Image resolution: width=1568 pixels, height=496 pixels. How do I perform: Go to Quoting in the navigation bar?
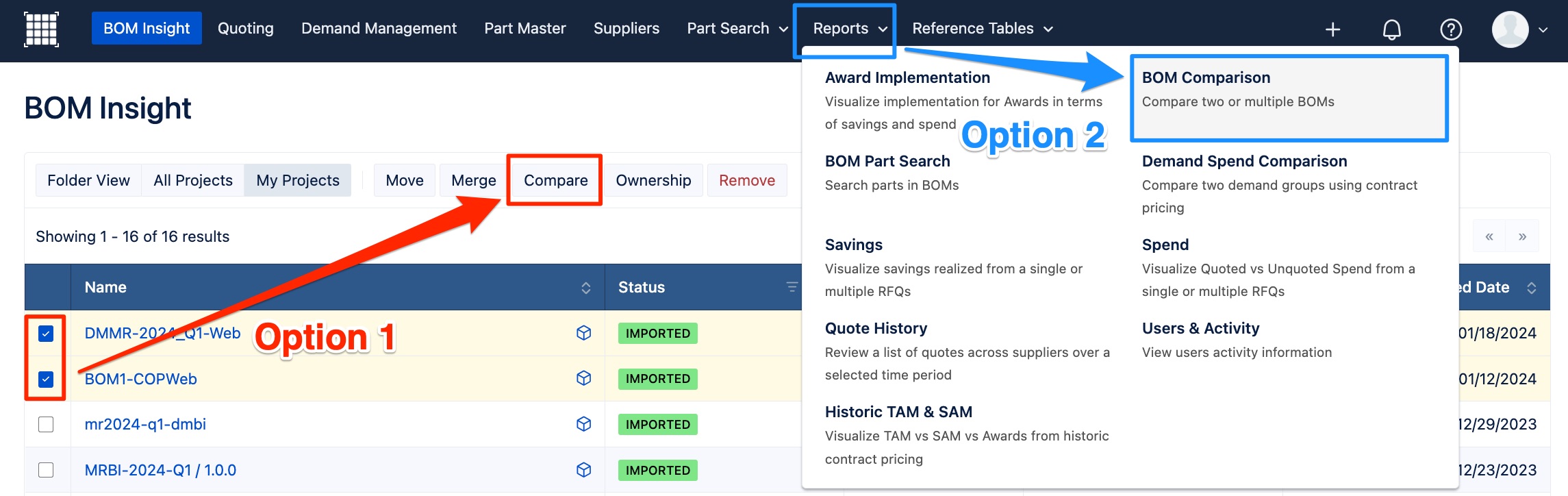pyautogui.click(x=246, y=28)
